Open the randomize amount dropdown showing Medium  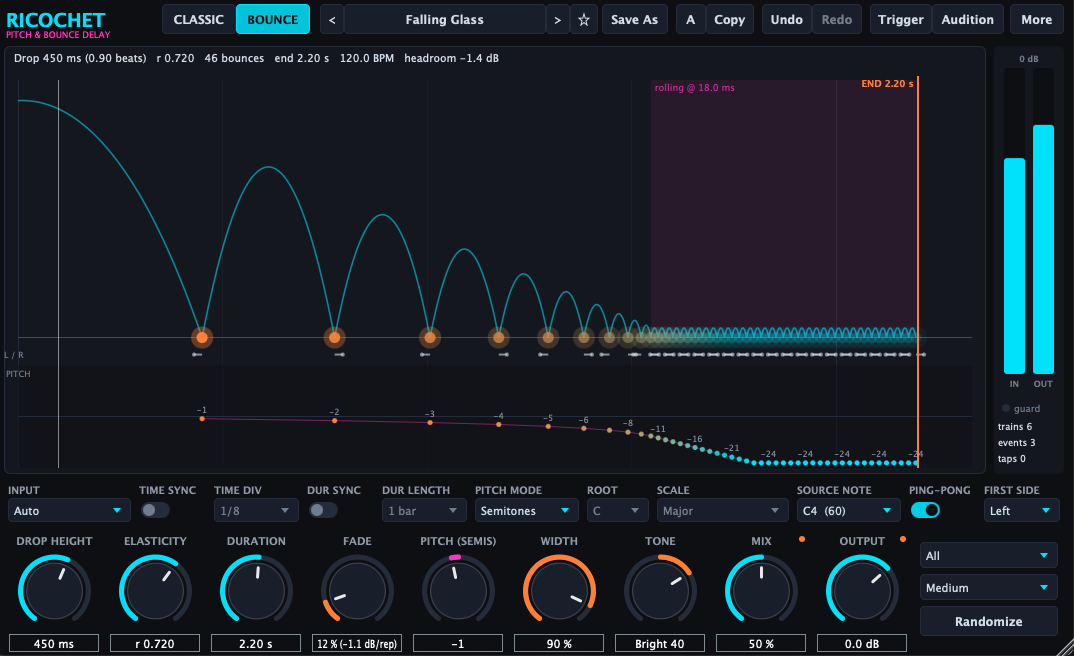(988, 588)
